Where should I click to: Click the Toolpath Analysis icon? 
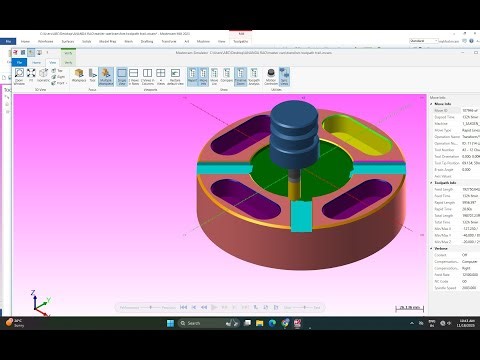click(x=254, y=77)
